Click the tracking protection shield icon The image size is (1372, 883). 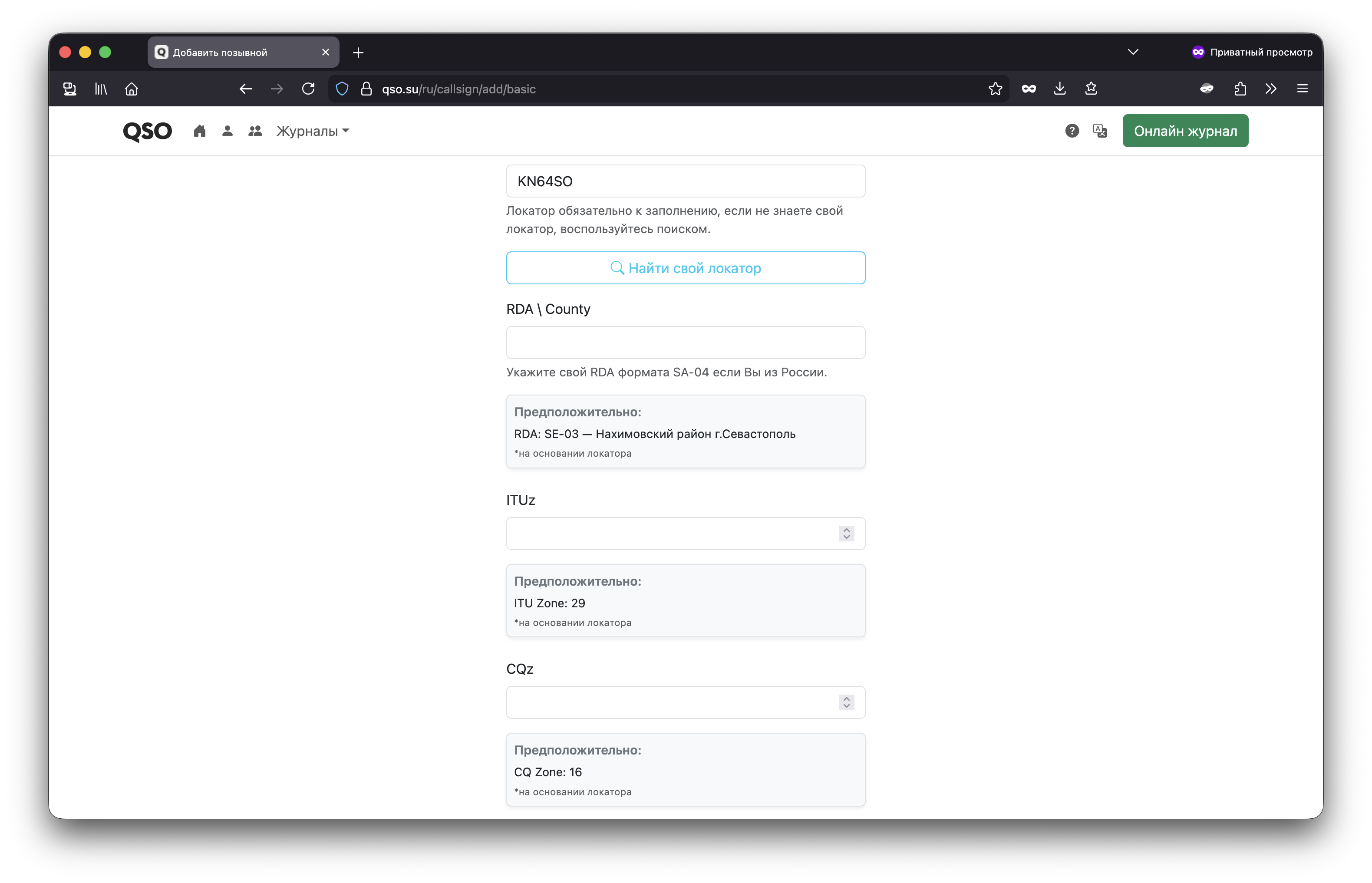point(342,89)
